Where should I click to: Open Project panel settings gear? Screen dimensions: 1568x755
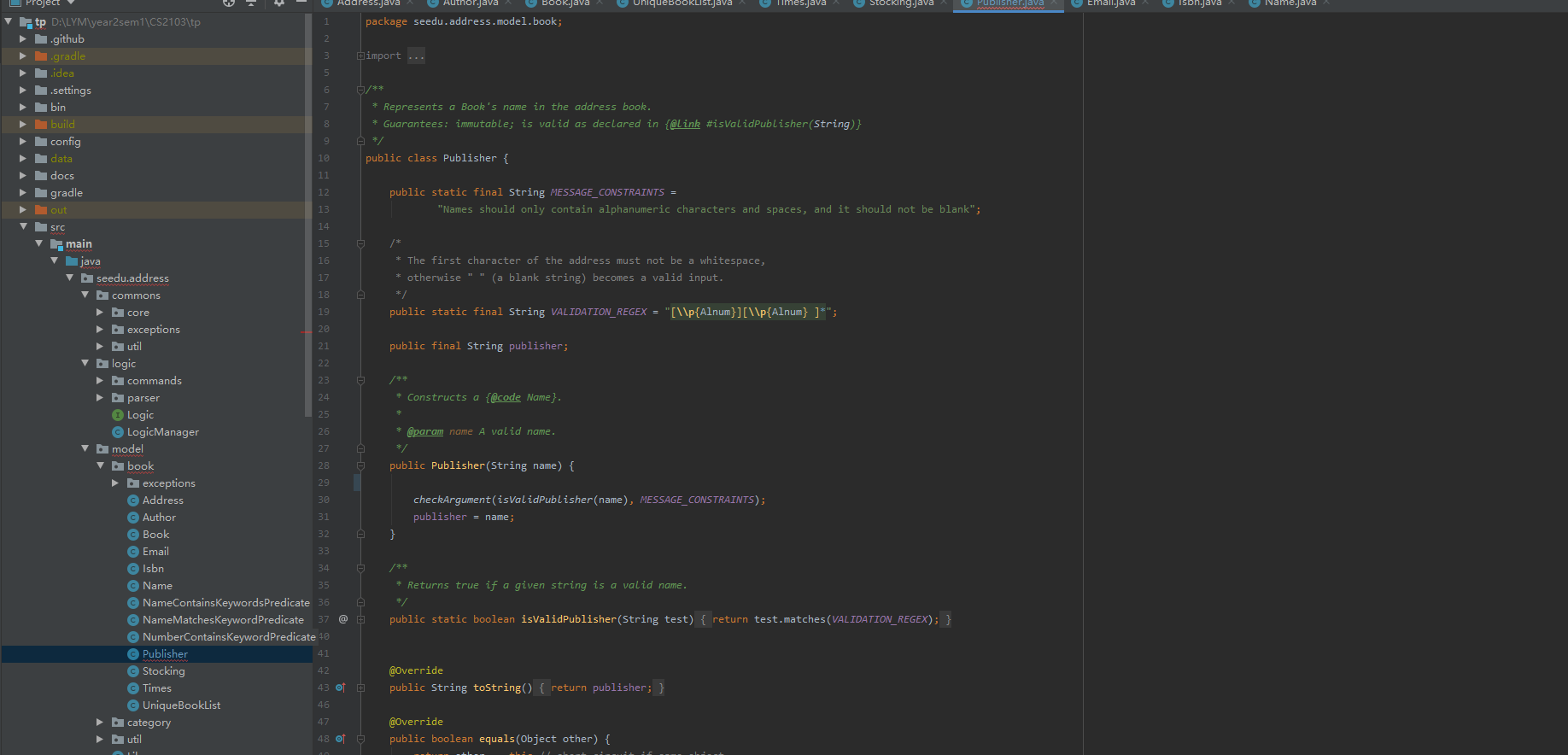click(x=278, y=3)
